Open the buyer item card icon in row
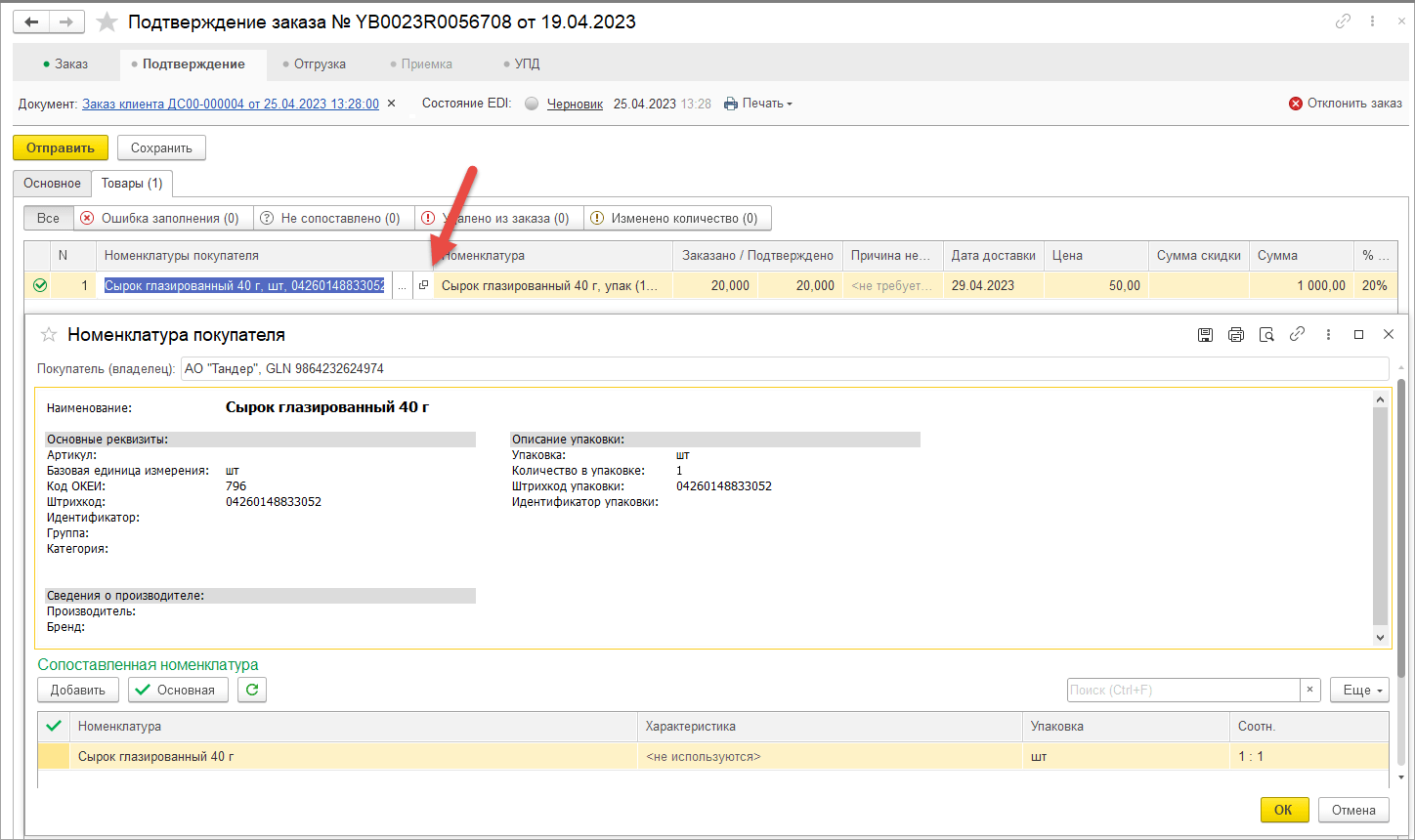 [423, 285]
